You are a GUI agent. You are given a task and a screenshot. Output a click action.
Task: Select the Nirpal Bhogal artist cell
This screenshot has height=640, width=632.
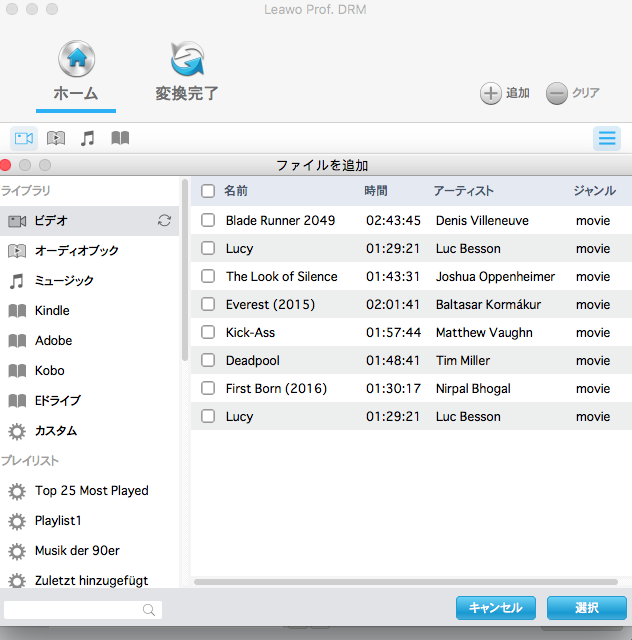pos(473,389)
